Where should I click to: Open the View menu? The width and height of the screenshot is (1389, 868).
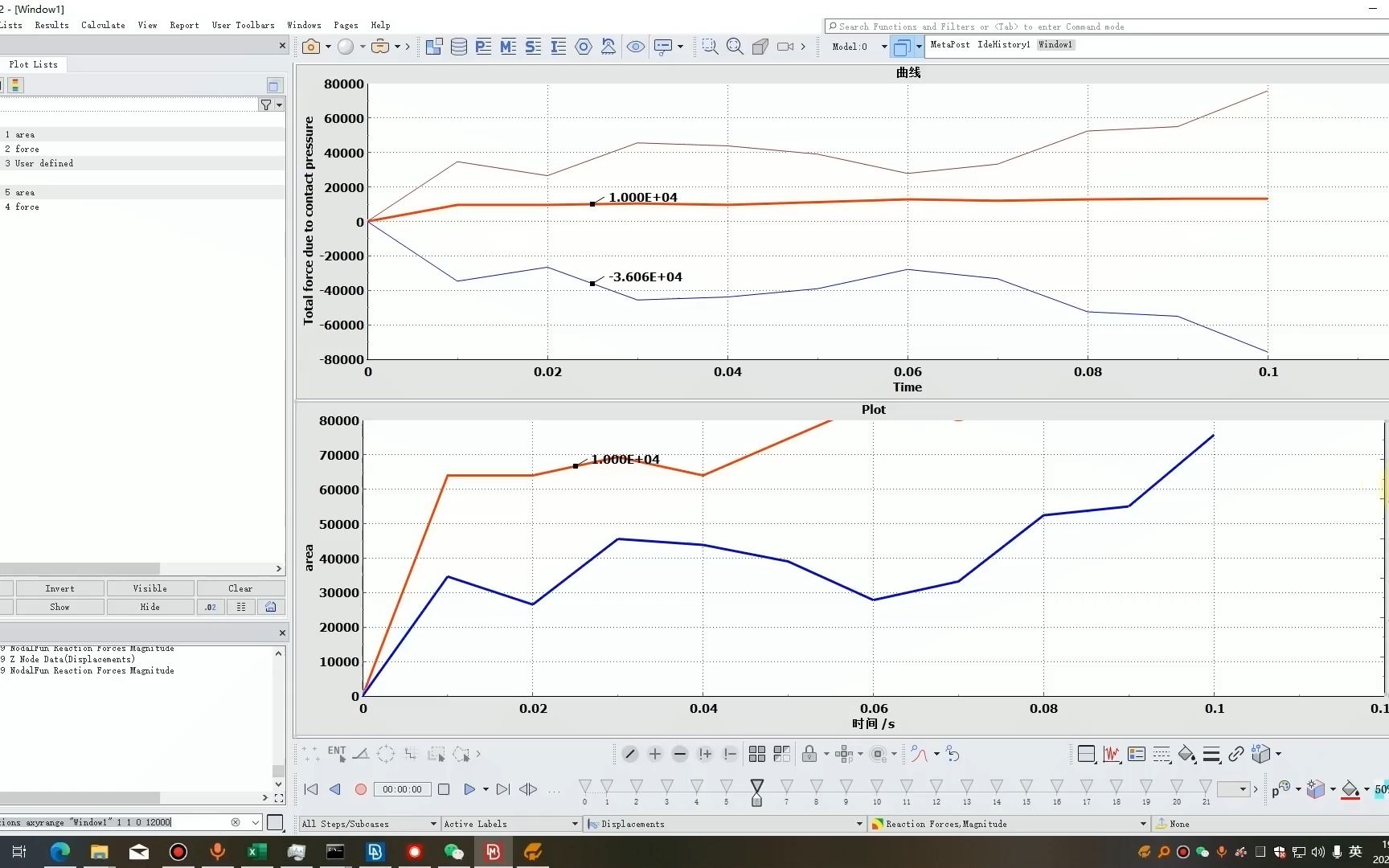click(x=147, y=25)
